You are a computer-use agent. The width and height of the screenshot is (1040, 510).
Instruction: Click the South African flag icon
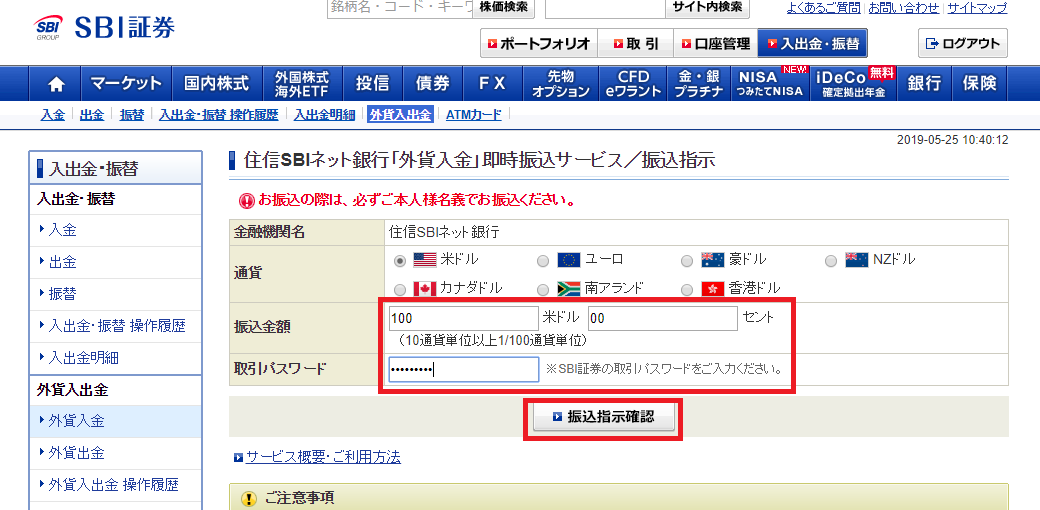568,289
